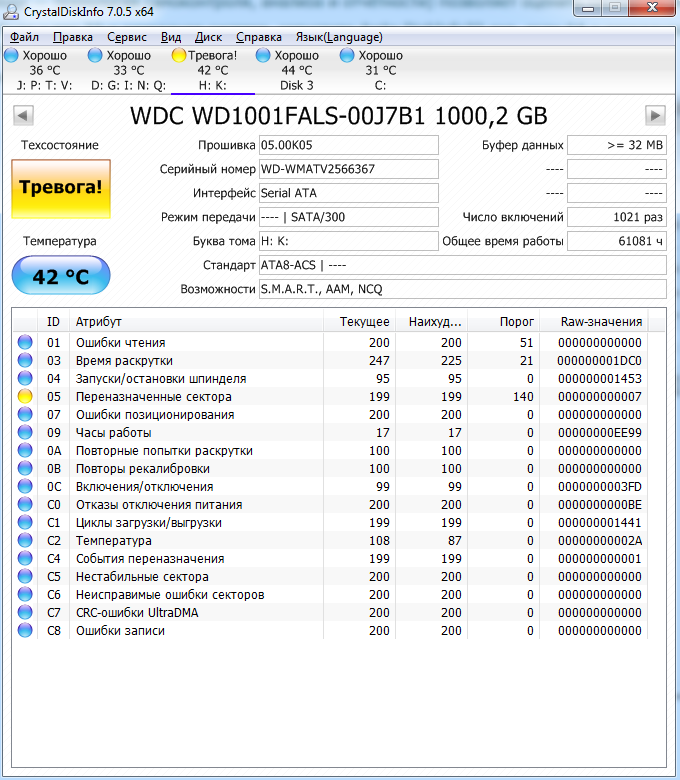Go to previous disk with left arrow
Image resolution: width=680 pixels, height=780 pixels.
click(23, 115)
